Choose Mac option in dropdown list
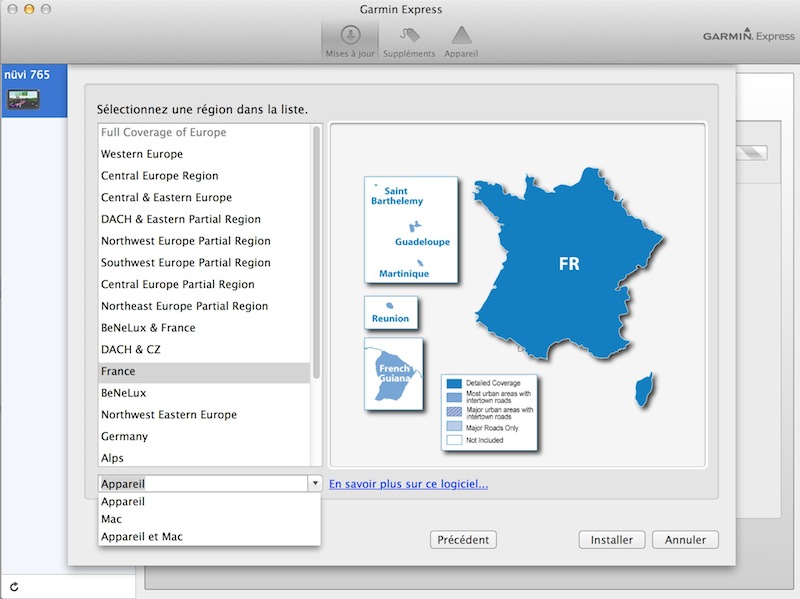Image resolution: width=800 pixels, height=599 pixels. pos(209,519)
